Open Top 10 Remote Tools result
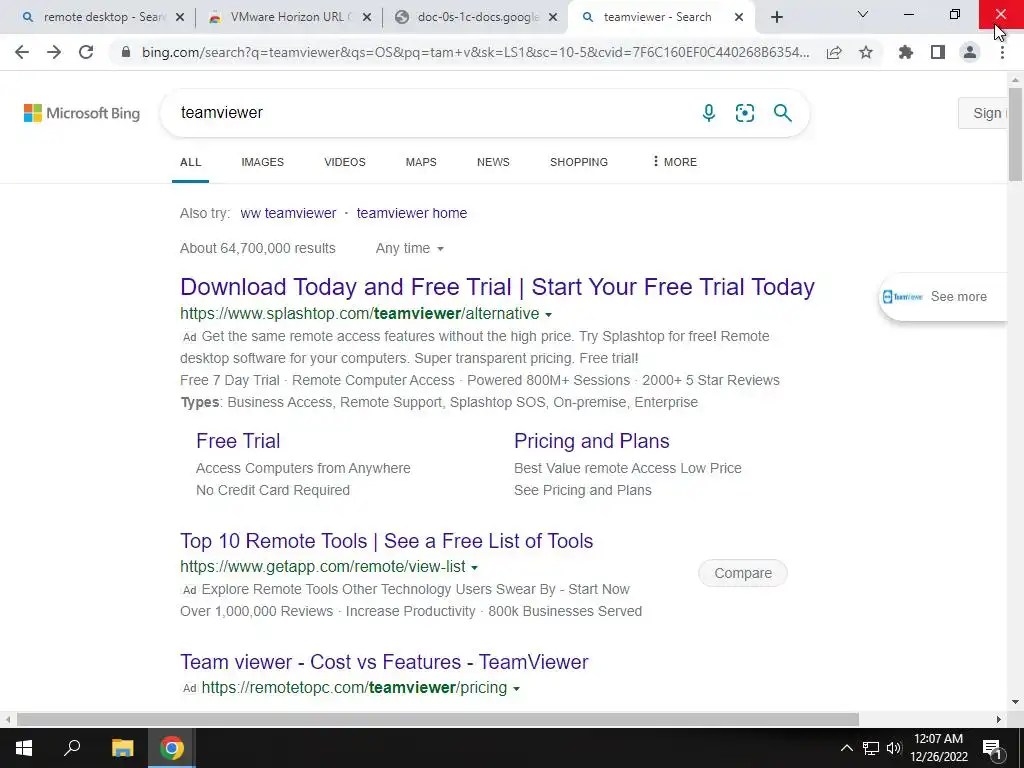Viewport: 1024px width, 768px height. pyautogui.click(x=387, y=541)
